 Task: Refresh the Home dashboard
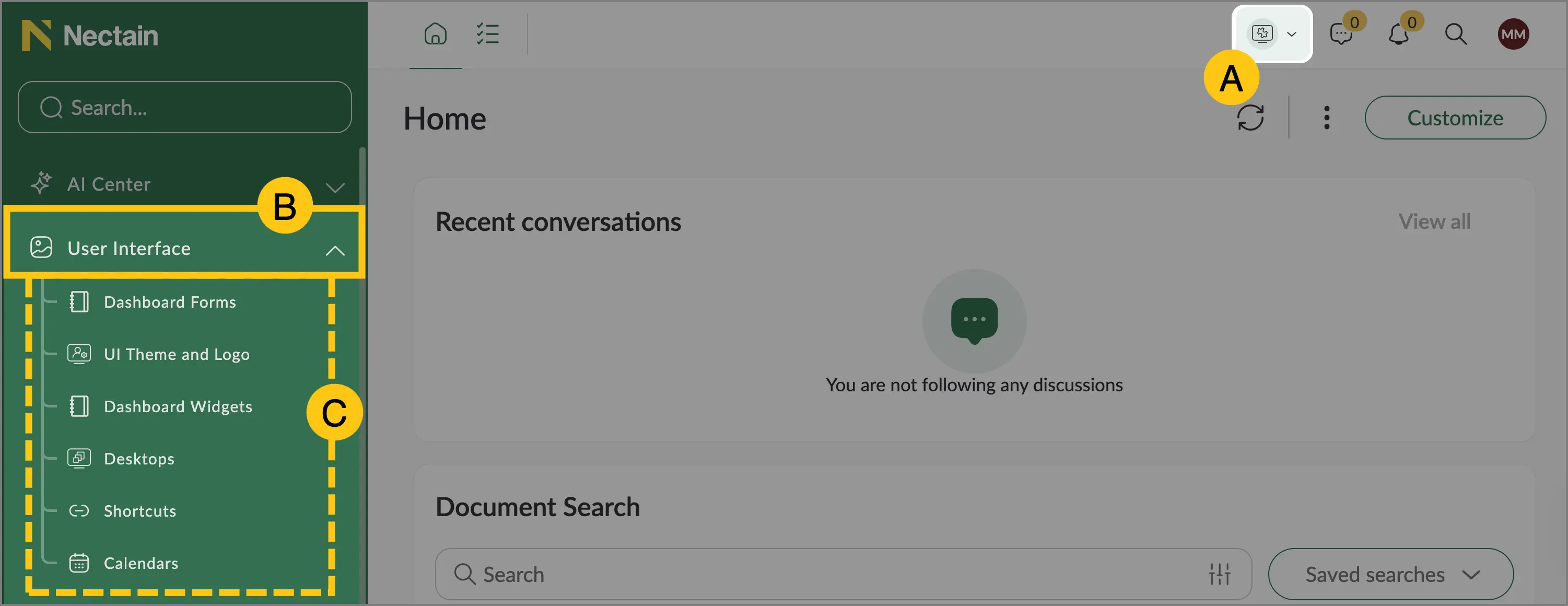pyautogui.click(x=1250, y=118)
